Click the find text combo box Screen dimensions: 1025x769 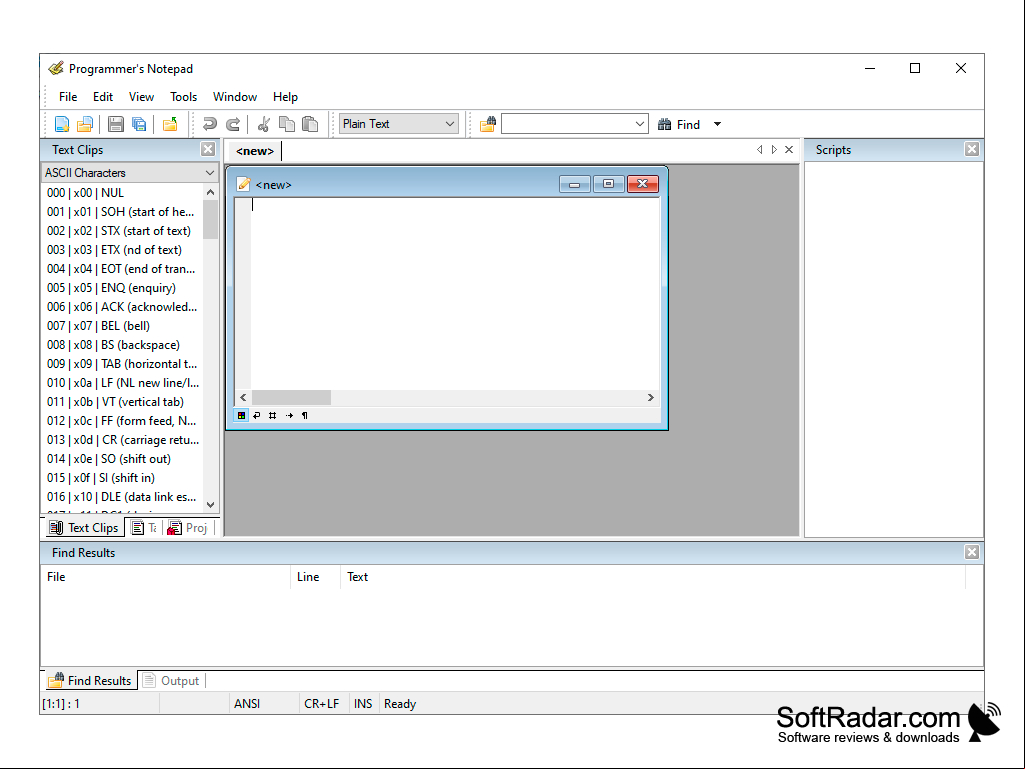click(575, 124)
